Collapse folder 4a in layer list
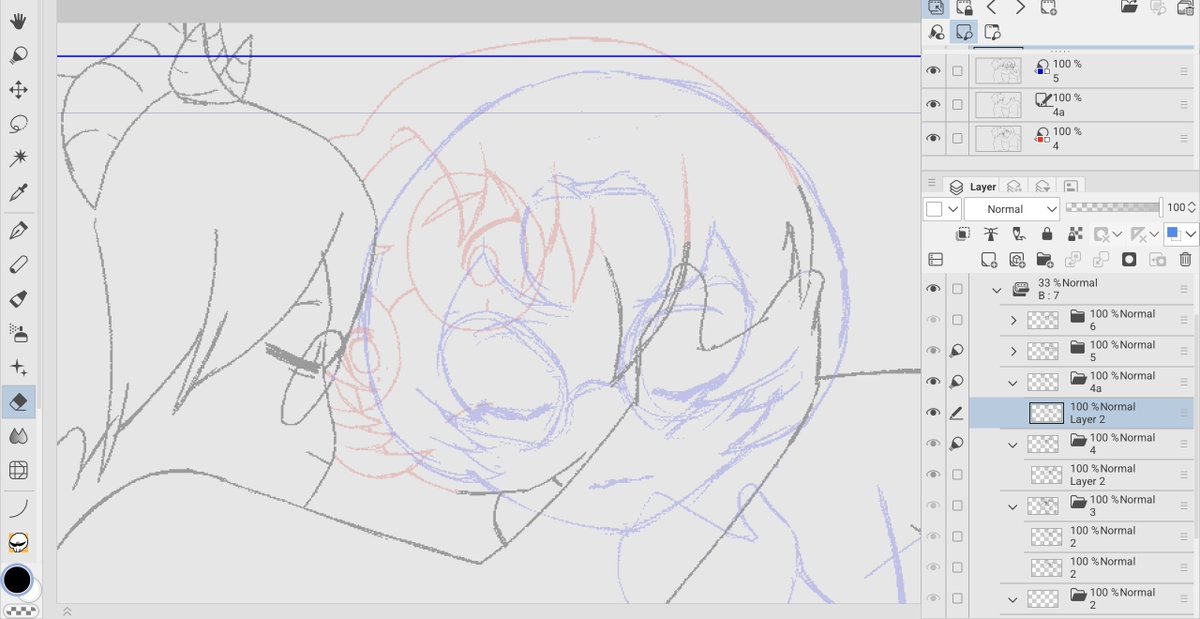The image size is (1200, 619). (1013, 383)
